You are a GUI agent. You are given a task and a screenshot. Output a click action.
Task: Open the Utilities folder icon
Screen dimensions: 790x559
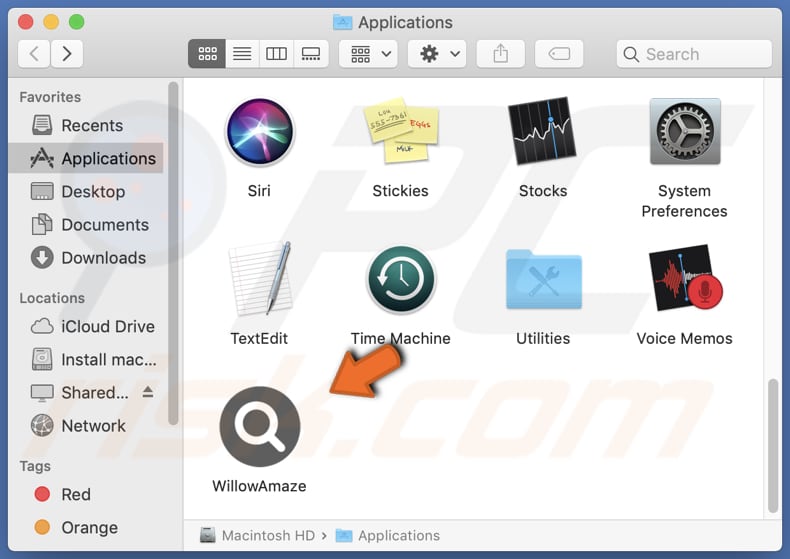point(544,279)
